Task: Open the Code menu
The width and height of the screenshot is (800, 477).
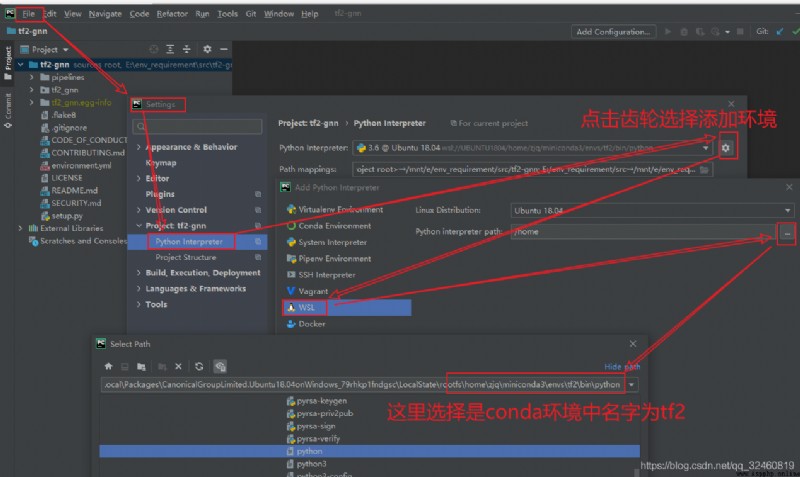Action: click(139, 14)
